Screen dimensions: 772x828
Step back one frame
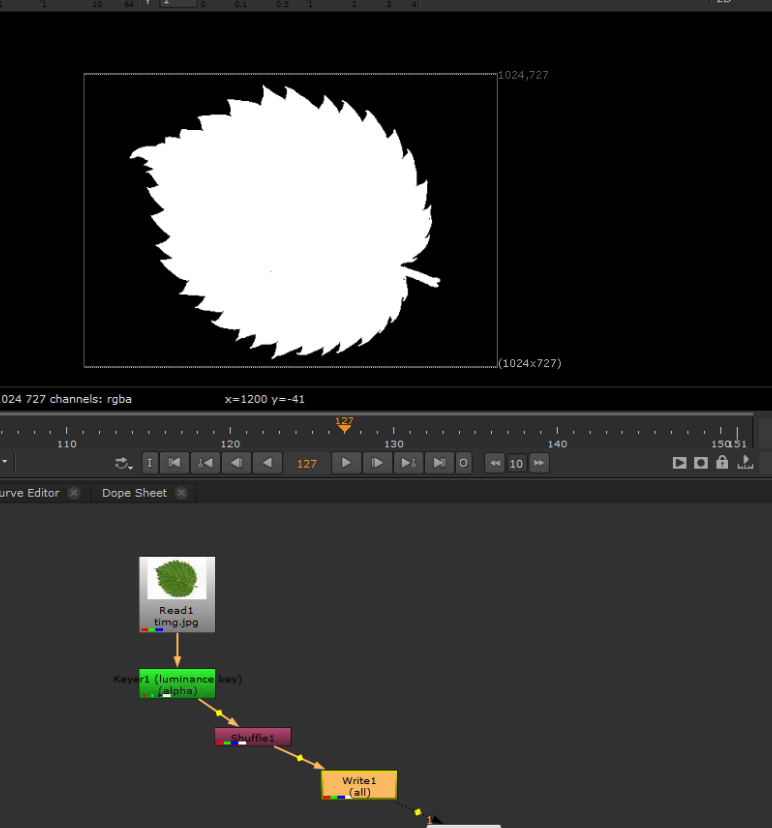237,463
